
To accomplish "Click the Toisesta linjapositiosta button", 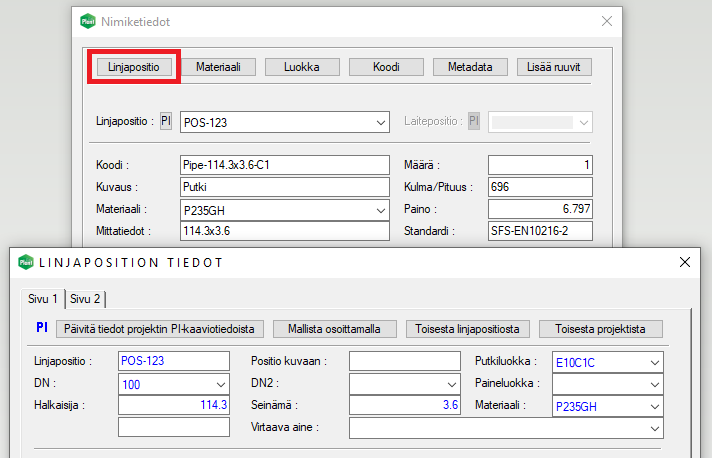I will tap(467, 328).
